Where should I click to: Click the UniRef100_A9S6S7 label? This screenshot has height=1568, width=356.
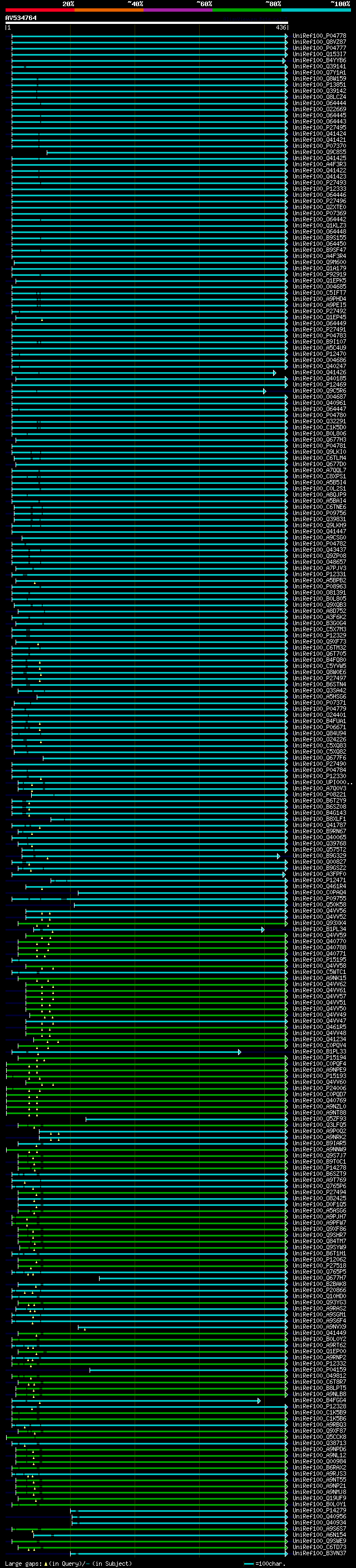pos(319,1529)
